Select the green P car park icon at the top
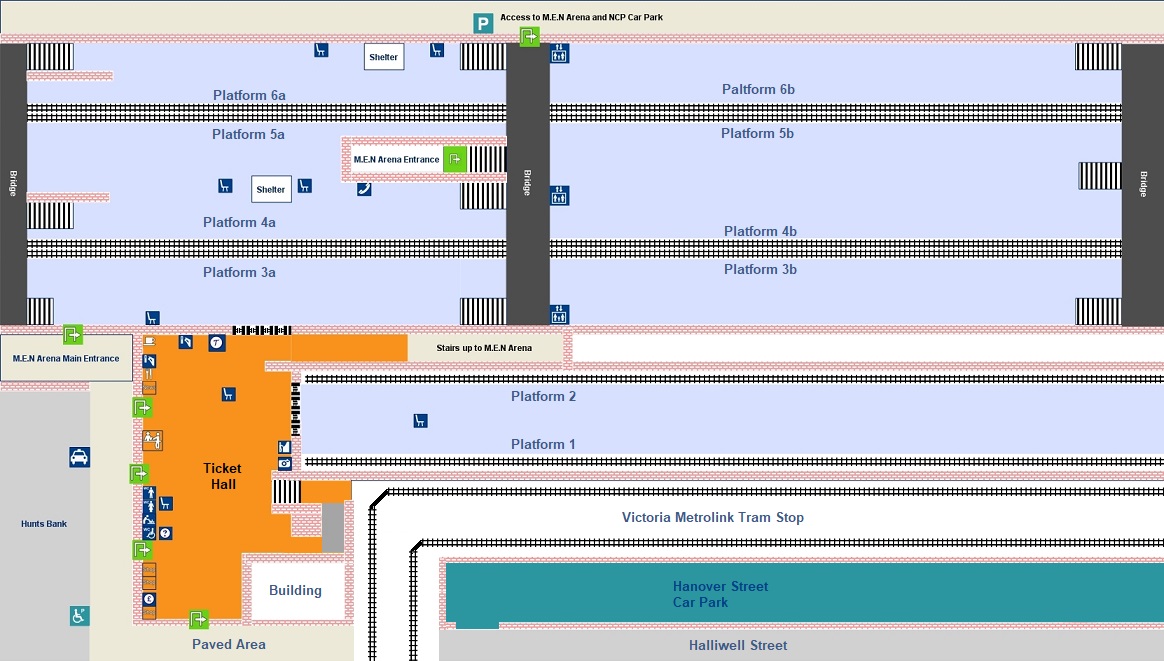 click(484, 23)
